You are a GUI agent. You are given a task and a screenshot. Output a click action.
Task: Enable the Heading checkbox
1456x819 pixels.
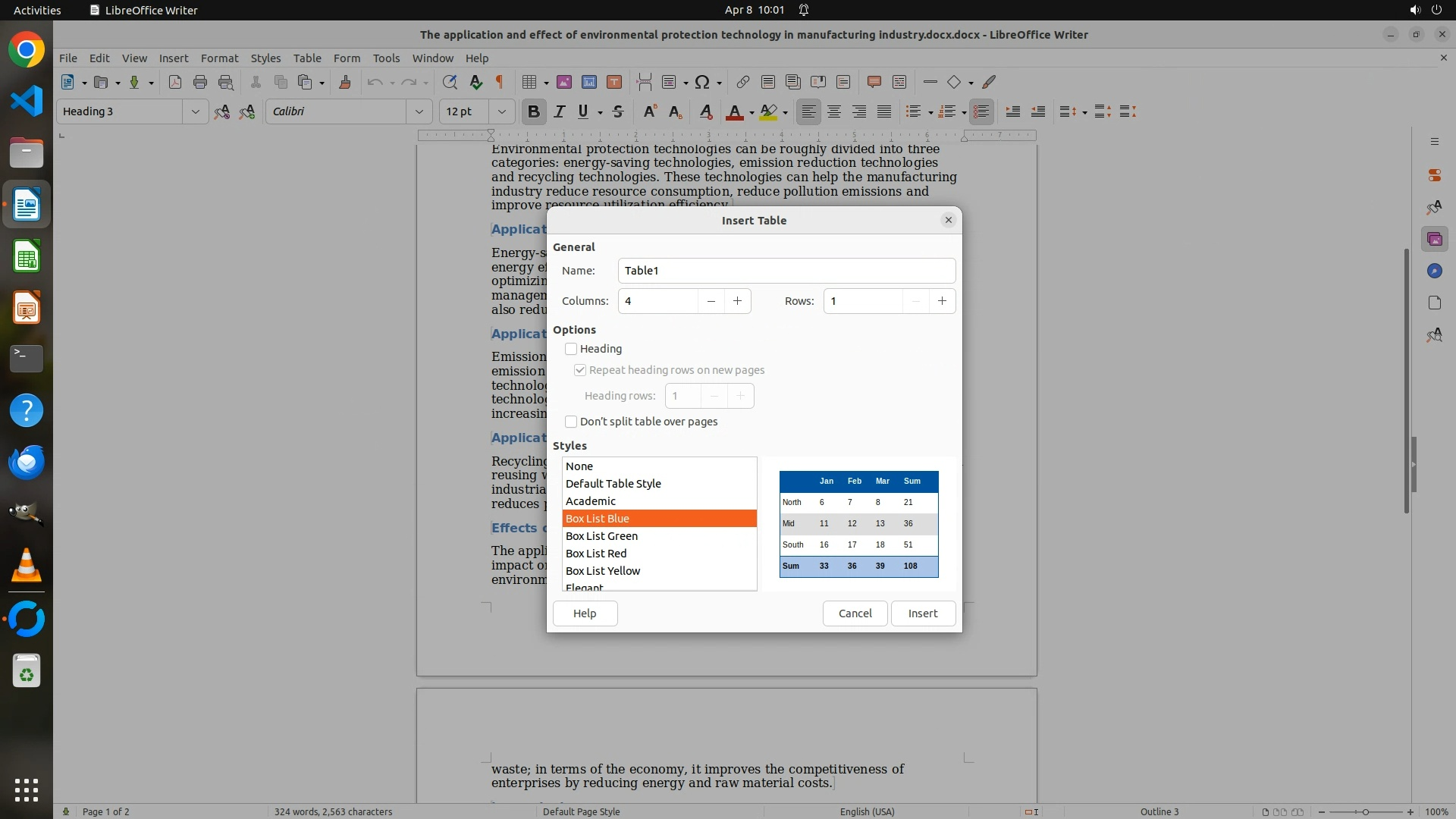(571, 349)
